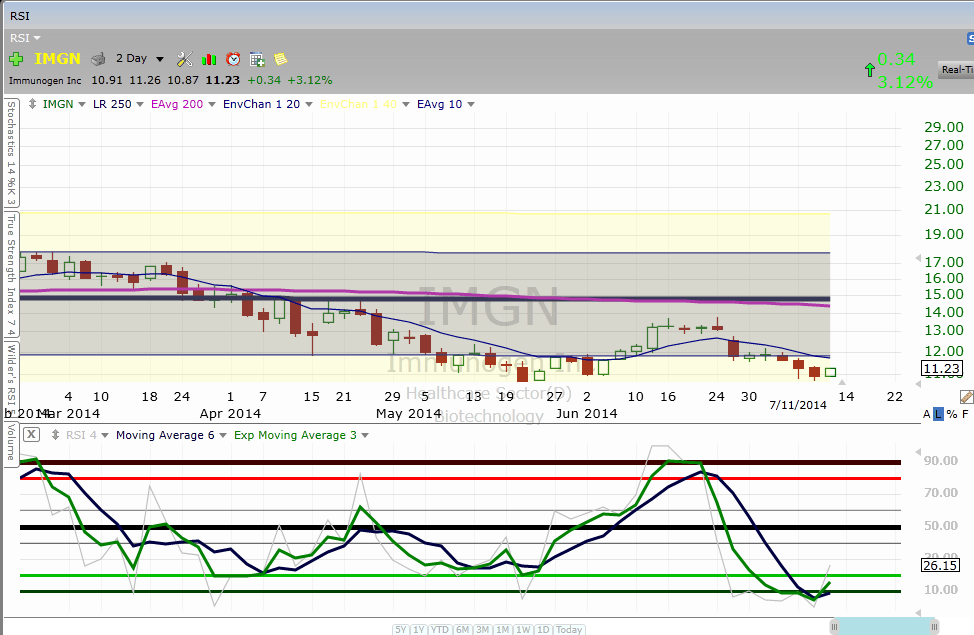Open the alarm clock alert icon
The width and height of the screenshot is (974, 635).
tap(233, 59)
